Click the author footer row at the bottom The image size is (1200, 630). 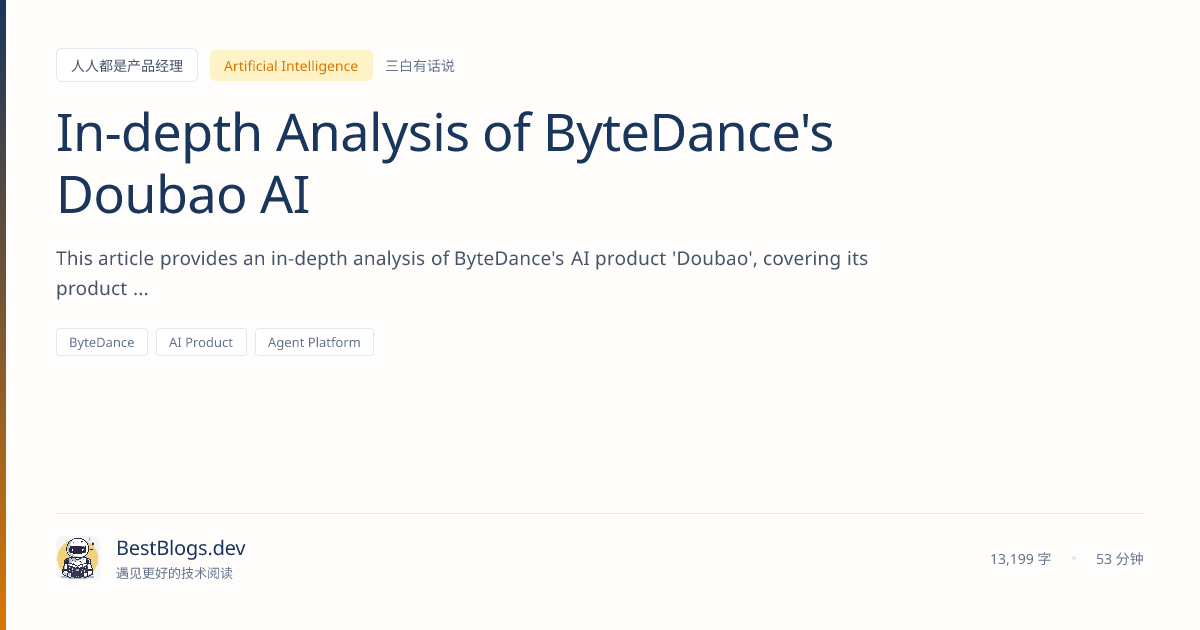(x=600, y=558)
